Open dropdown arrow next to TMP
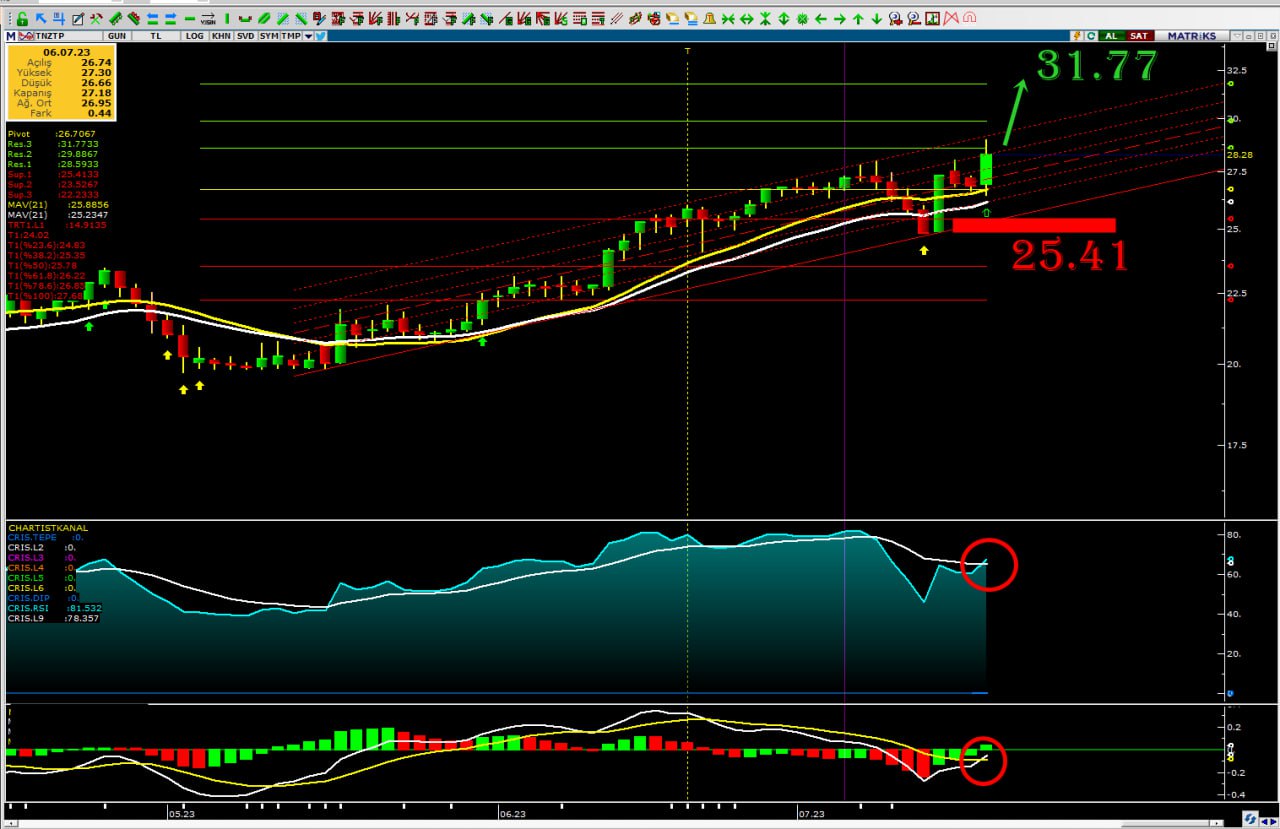 point(306,36)
